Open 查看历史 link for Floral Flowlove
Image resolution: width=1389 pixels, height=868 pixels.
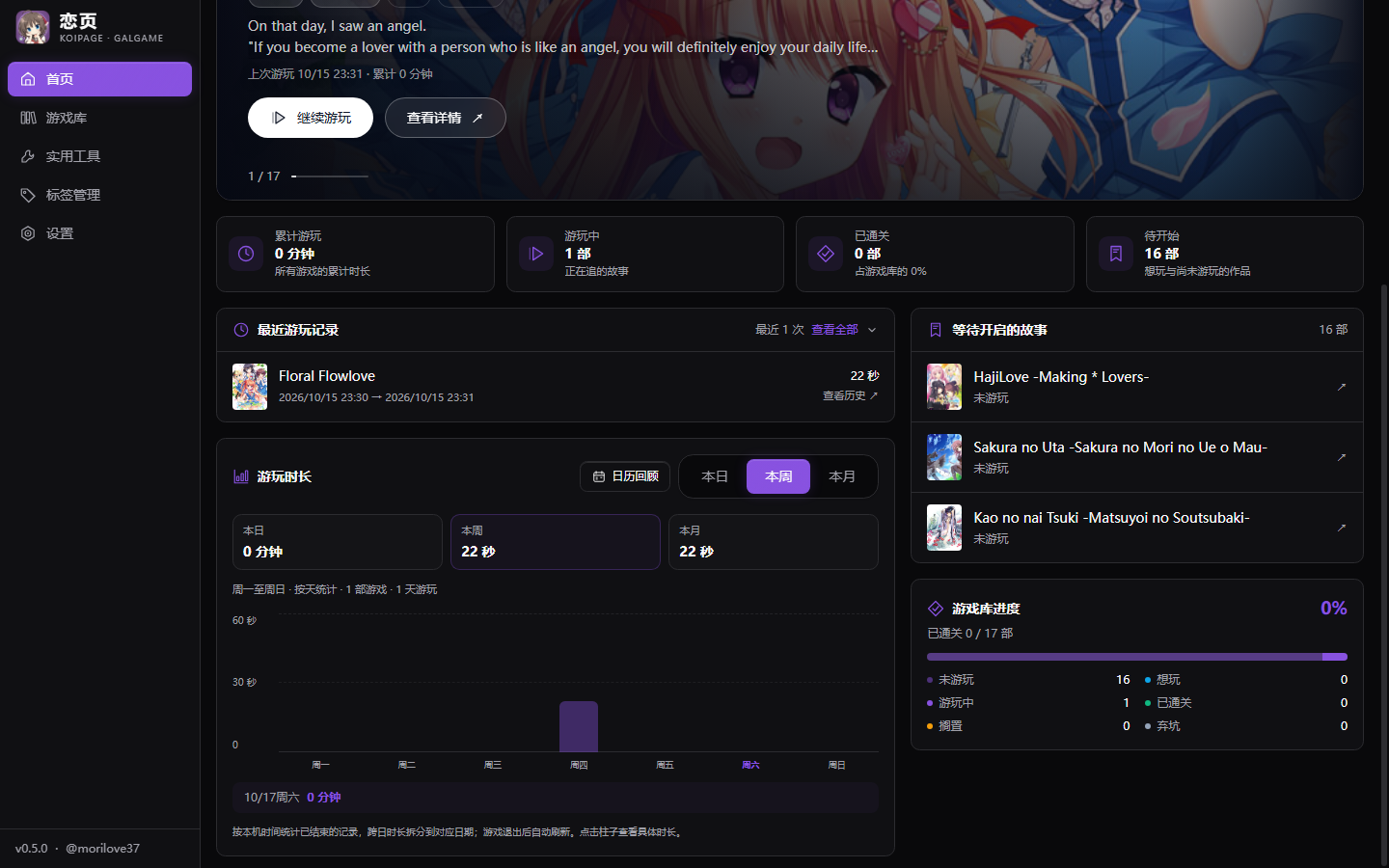[x=850, y=395]
